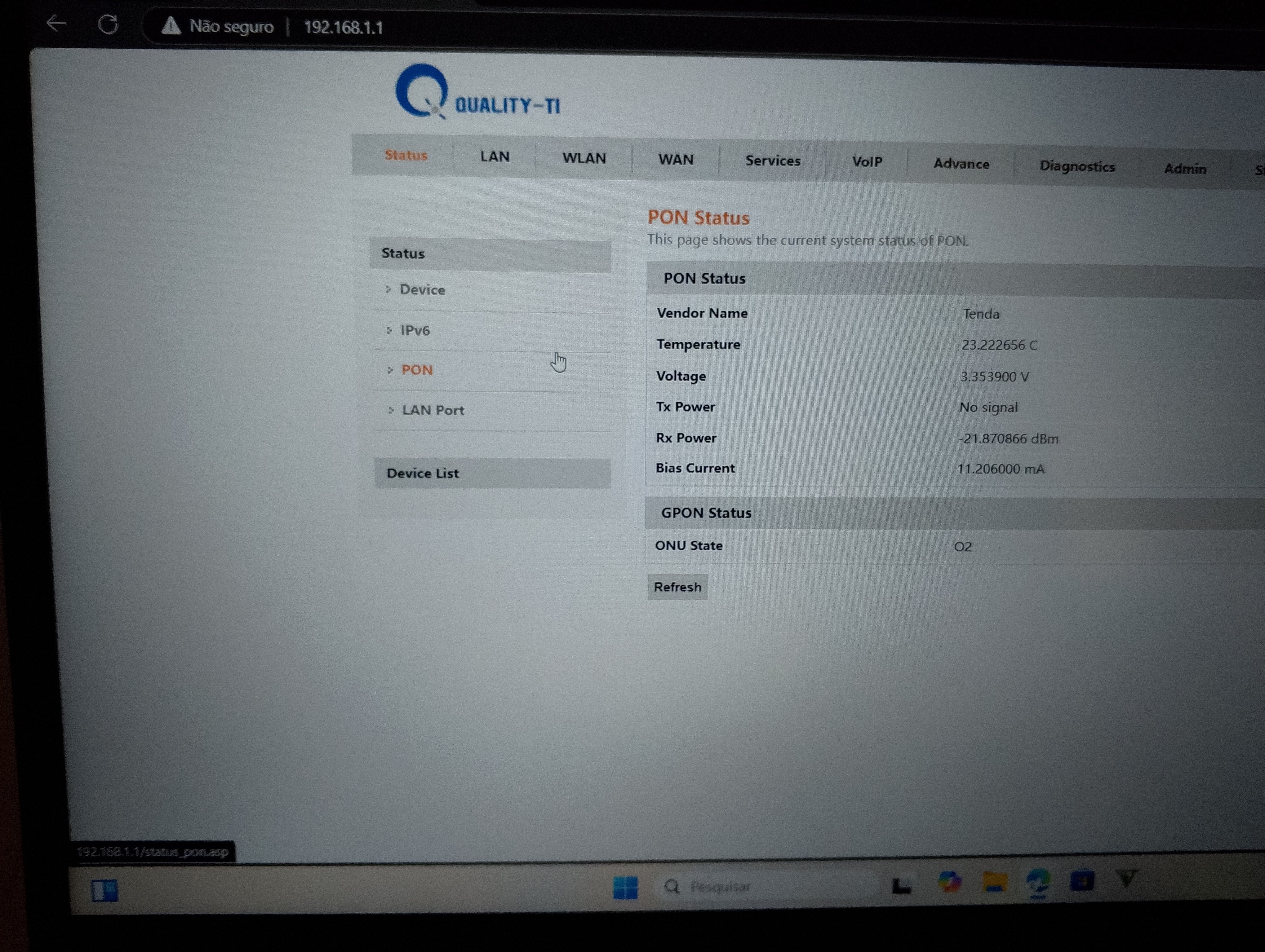1265x952 pixels.
Task: Open the VoIP tab
Action: point(867,162)
